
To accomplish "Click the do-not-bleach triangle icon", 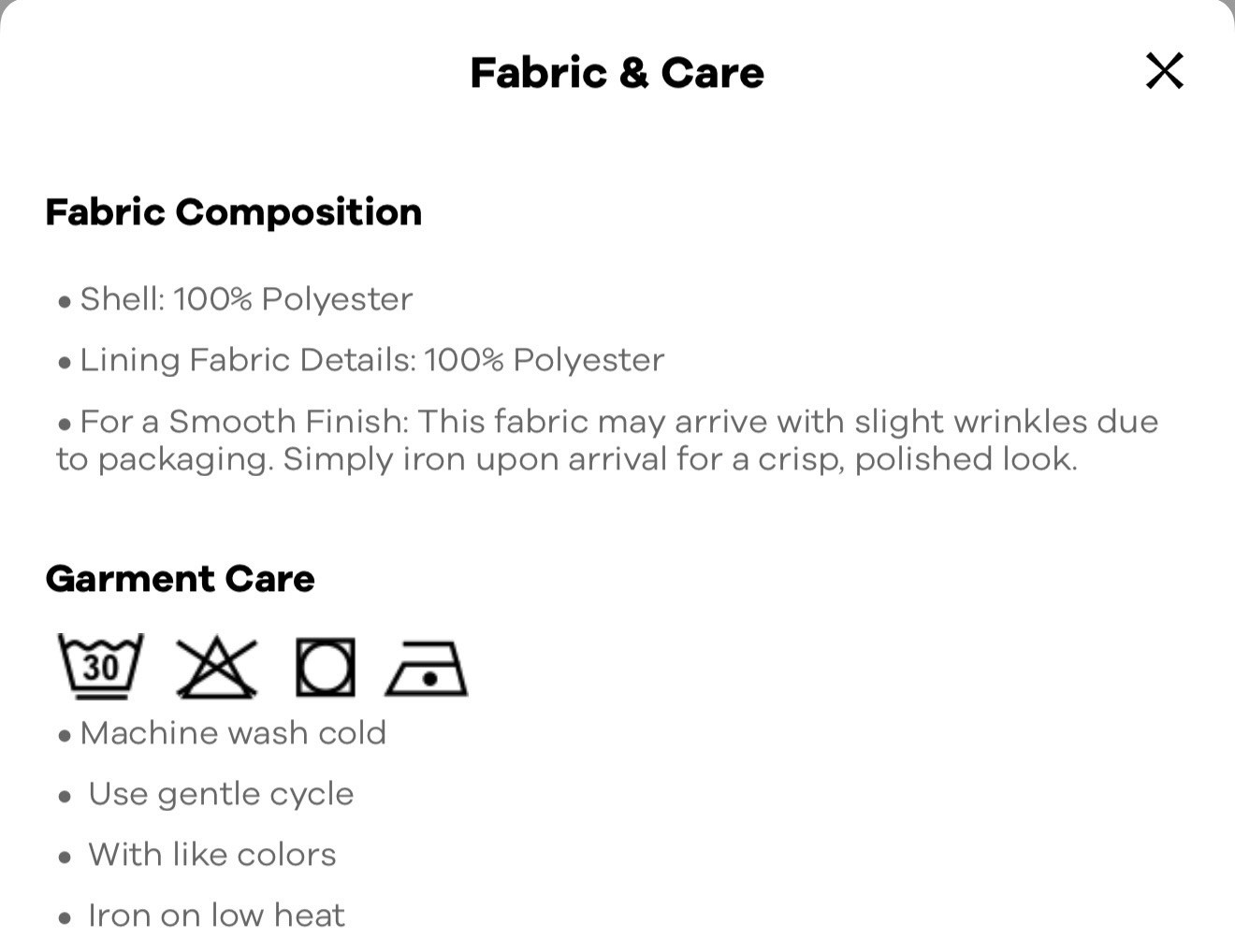I will [216, 667].
